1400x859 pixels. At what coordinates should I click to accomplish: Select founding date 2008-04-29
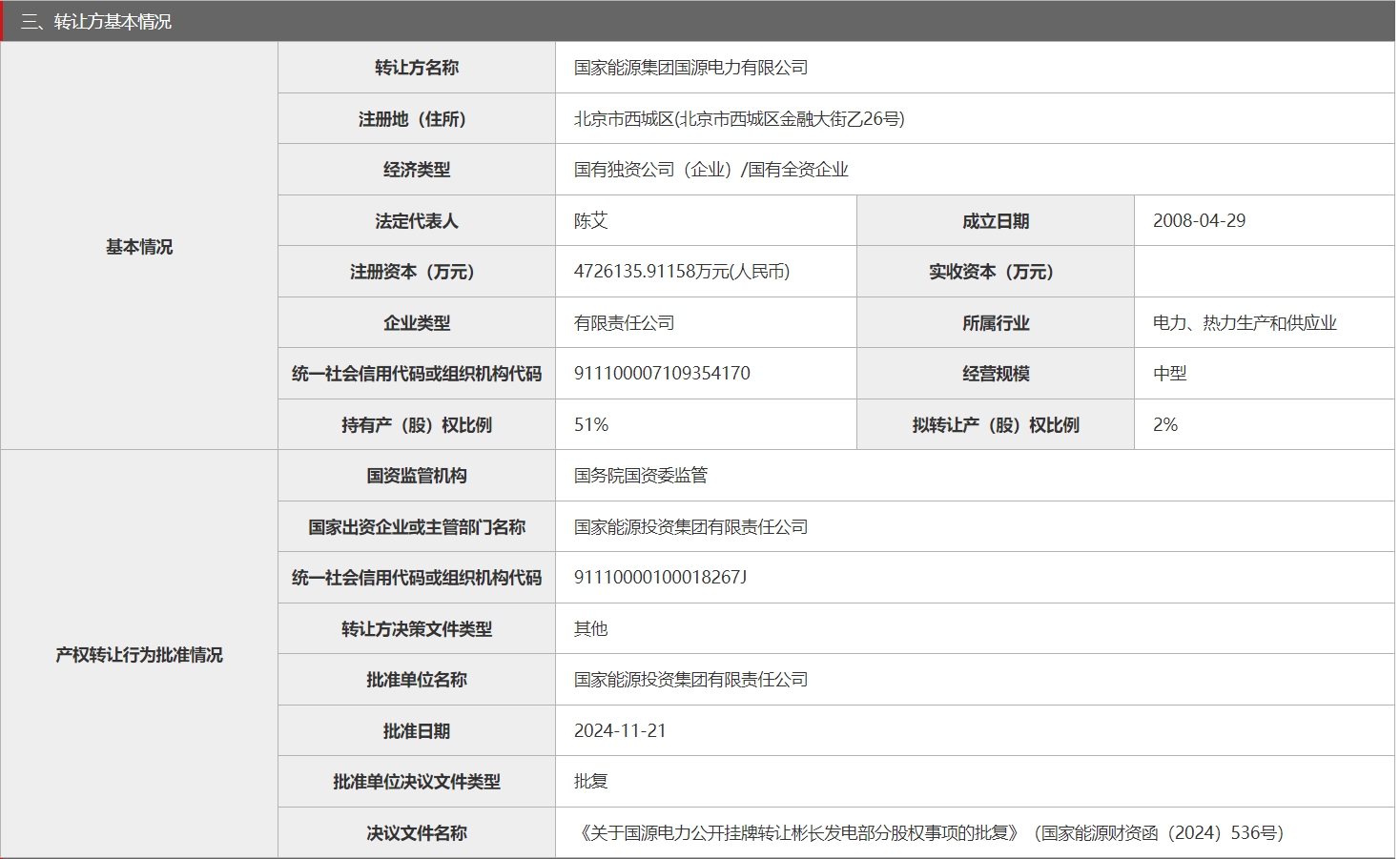1199,221
